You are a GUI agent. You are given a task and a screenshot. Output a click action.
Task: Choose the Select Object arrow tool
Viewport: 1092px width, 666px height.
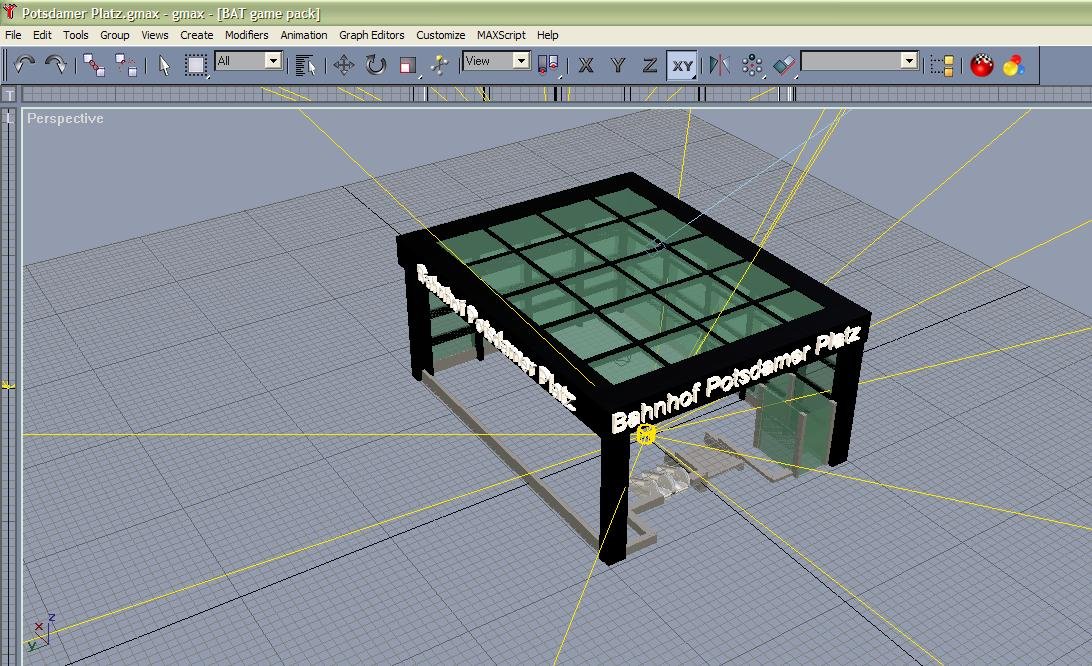point(164,65)
